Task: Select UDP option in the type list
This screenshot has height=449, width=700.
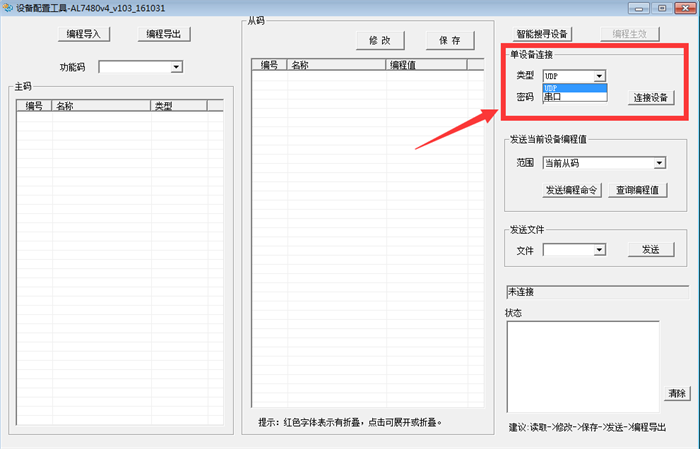Action: 575,88
